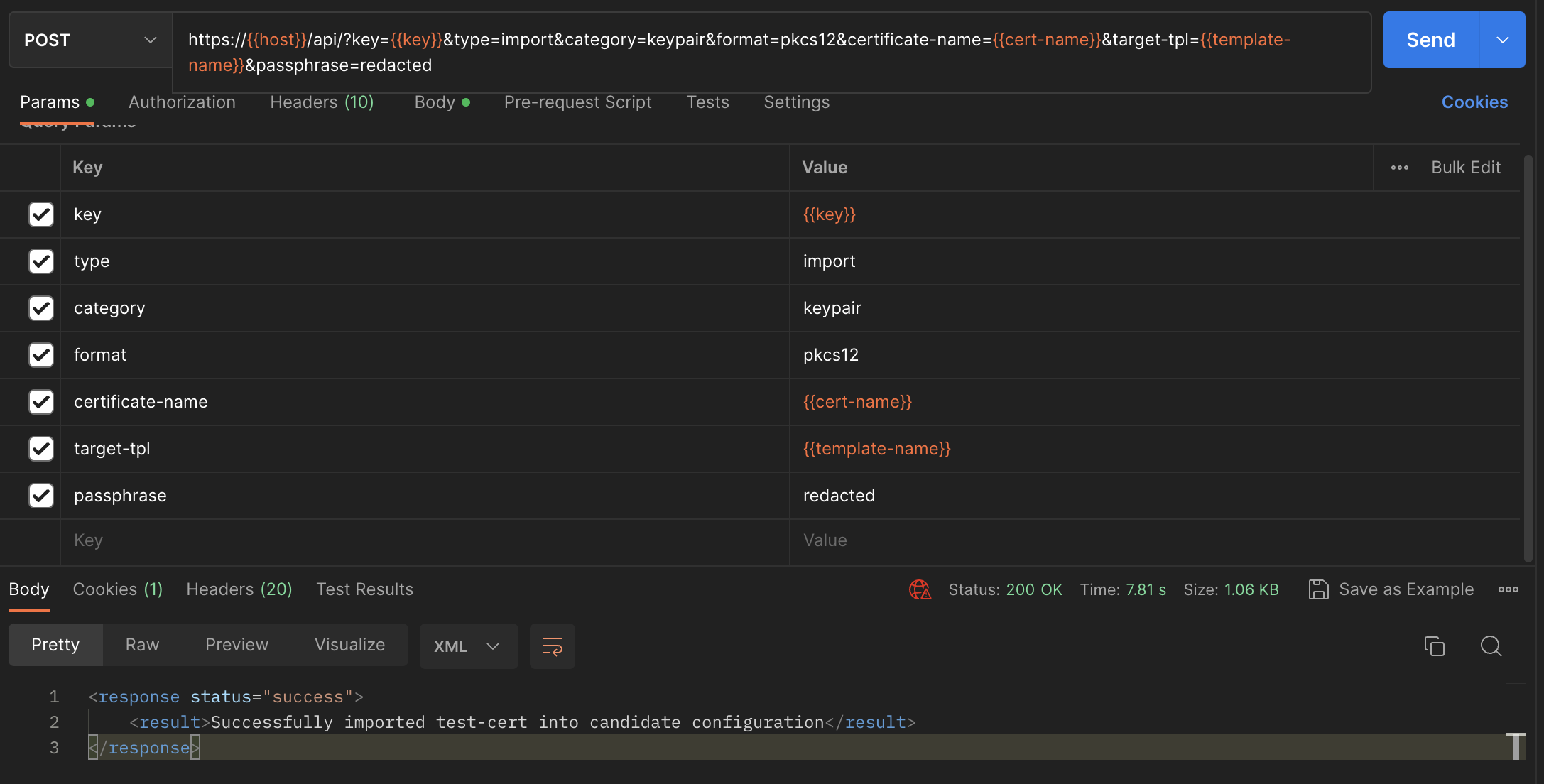Open more response actions menu
Screen dimensions: 1544x784
point(1508,589)
